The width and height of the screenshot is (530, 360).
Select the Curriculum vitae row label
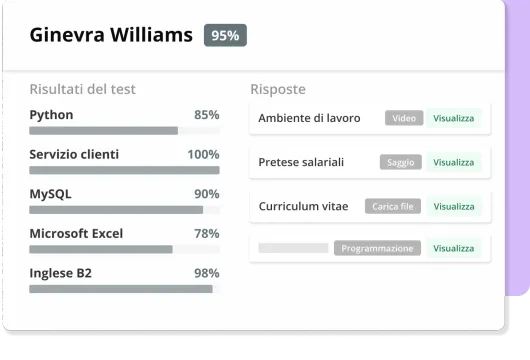click(x=303, y=206)
